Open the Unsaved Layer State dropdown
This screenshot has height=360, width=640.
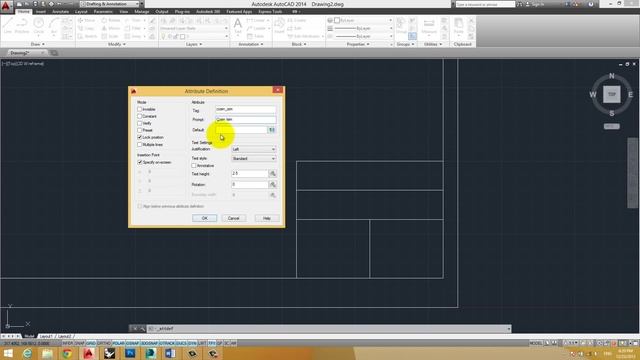[x=193, y=29]
